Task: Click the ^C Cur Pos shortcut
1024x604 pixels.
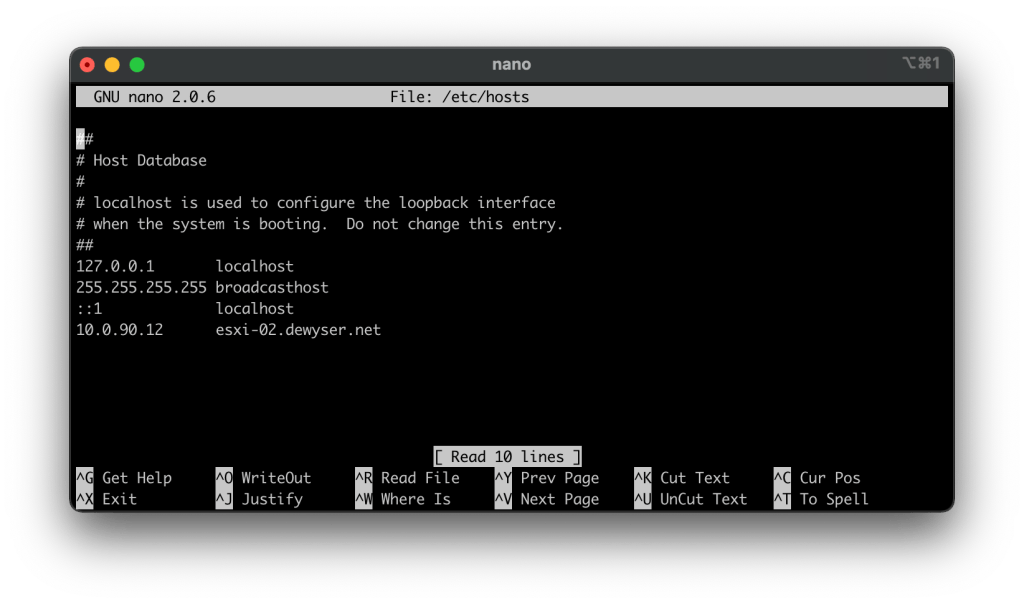Action: pyautogui.click(x=817, y=478)
